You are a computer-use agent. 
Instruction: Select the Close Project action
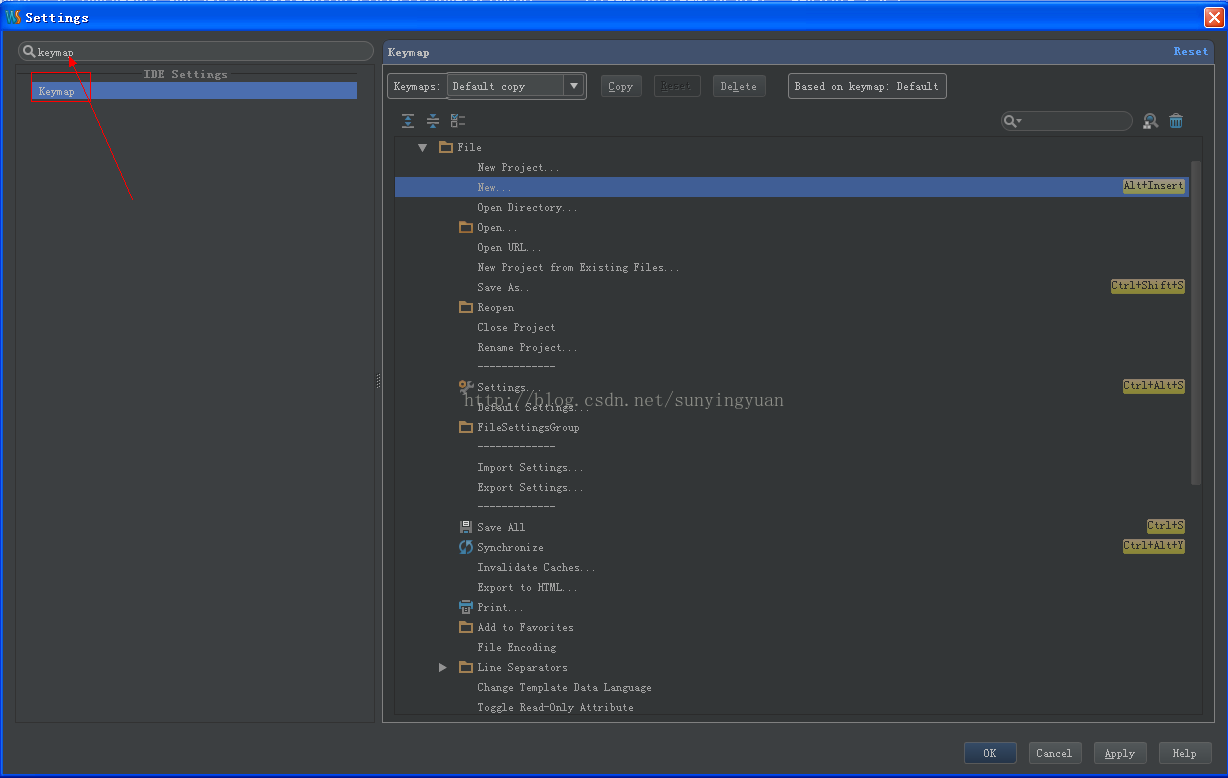[x=516, y=327]
